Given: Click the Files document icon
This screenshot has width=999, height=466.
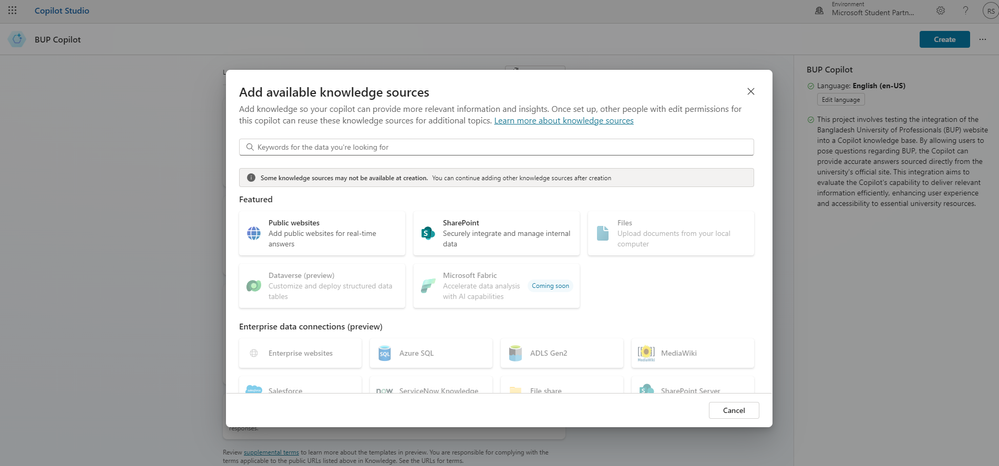Looking at the screenshot, I should point(603,233).
